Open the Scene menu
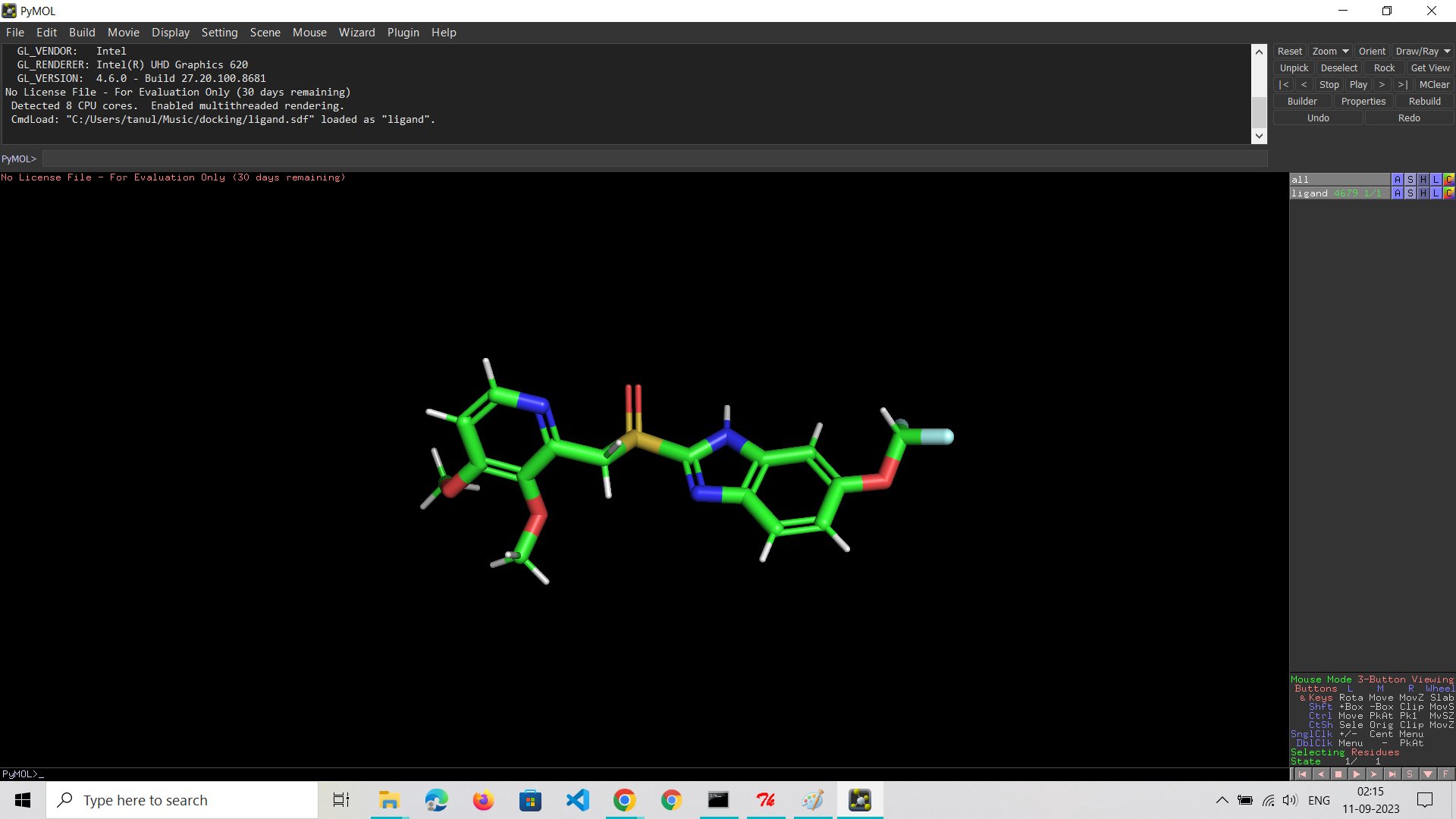Viewport: 1456px width, 819px height. pos(265,33)
